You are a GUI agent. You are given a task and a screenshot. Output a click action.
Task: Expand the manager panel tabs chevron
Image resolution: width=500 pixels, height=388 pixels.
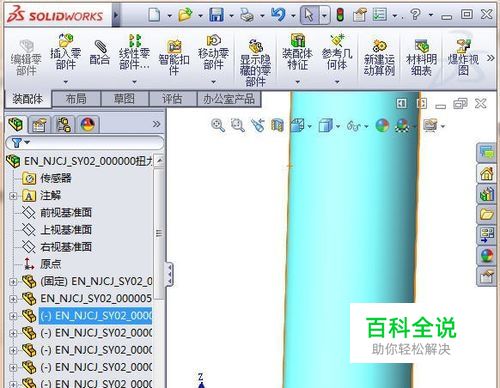(156, 124)
